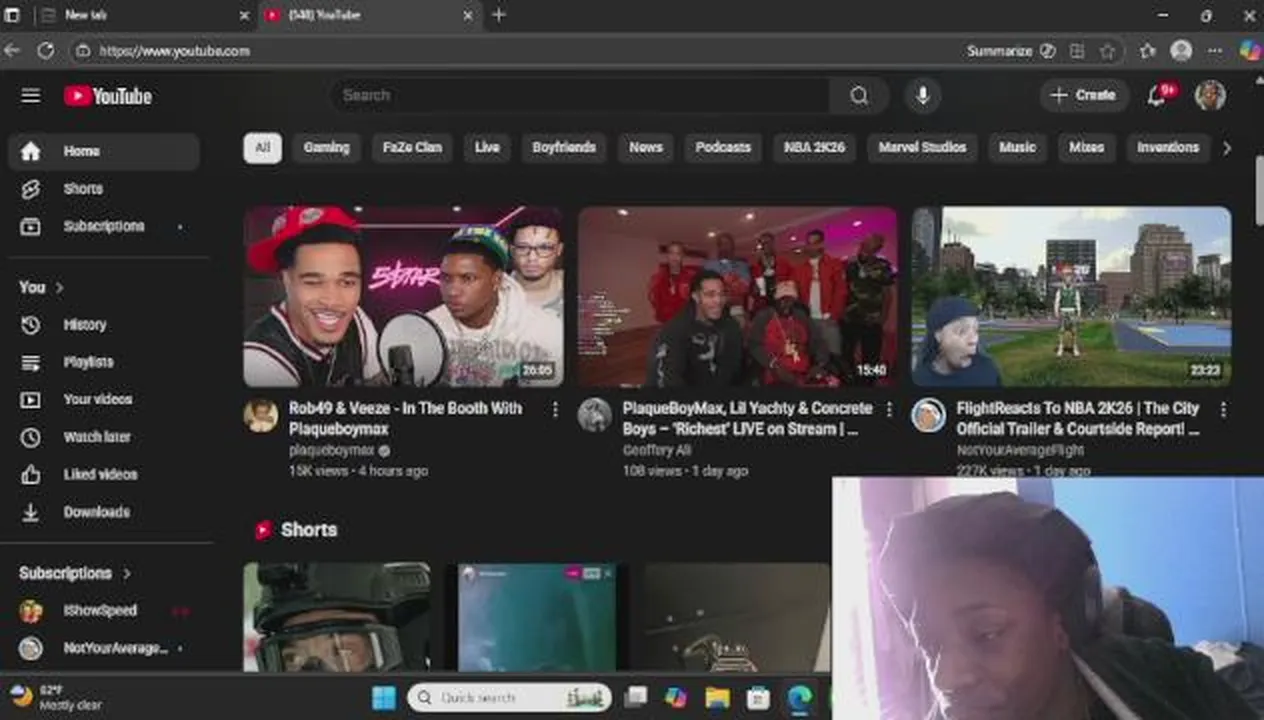Open Microsoft Edge on taskbar

point(799,698)
